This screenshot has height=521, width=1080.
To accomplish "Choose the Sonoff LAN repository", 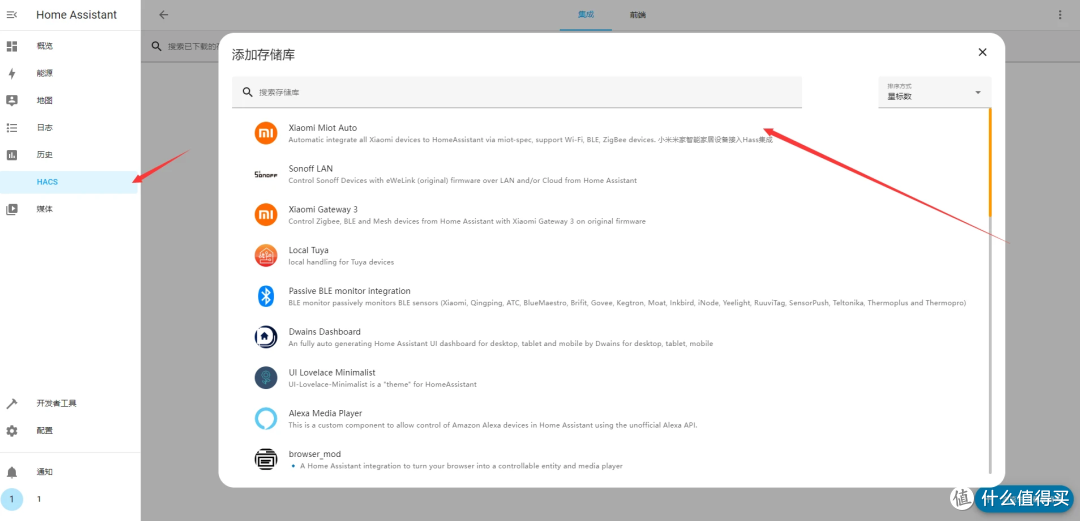I will click(x=610, y=174).
